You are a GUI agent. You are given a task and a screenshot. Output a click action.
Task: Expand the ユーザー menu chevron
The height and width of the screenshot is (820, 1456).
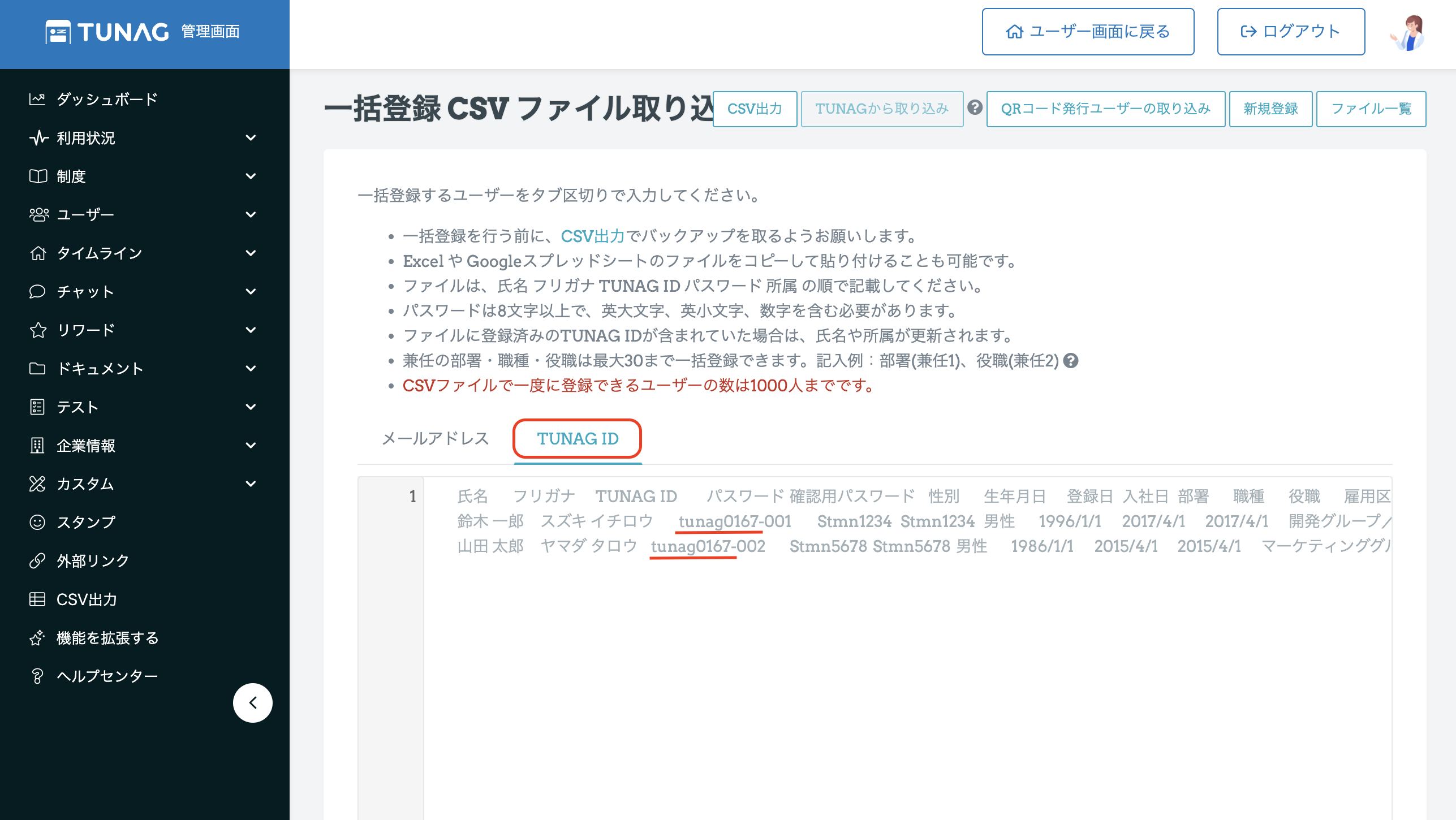251,214
